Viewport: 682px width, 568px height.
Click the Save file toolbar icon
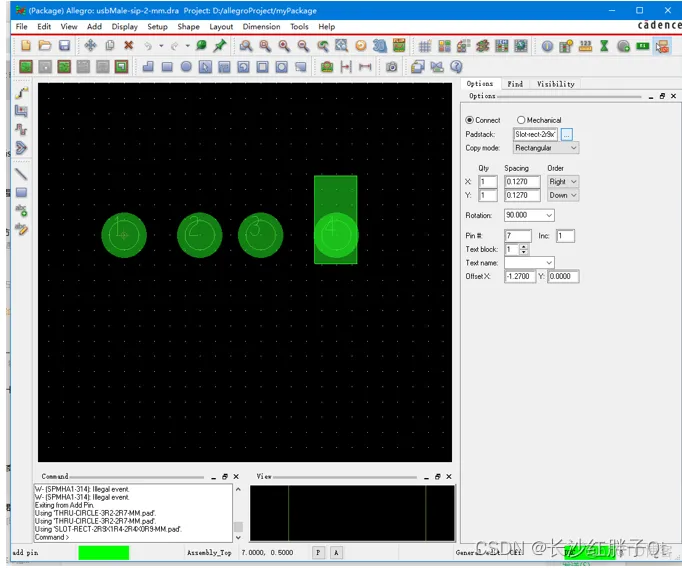pos(64,46)
